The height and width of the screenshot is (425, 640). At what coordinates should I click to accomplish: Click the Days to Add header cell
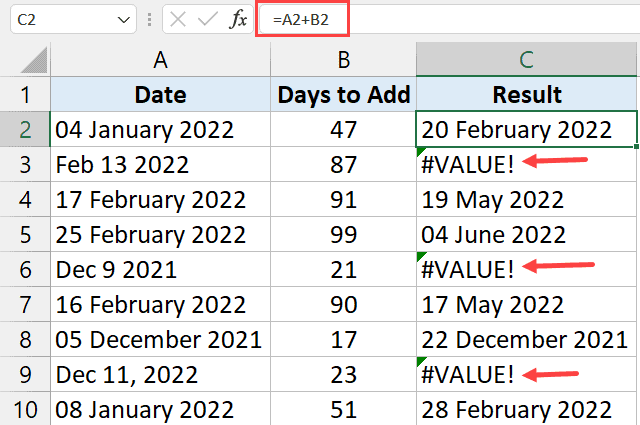[x=343, y=95]
